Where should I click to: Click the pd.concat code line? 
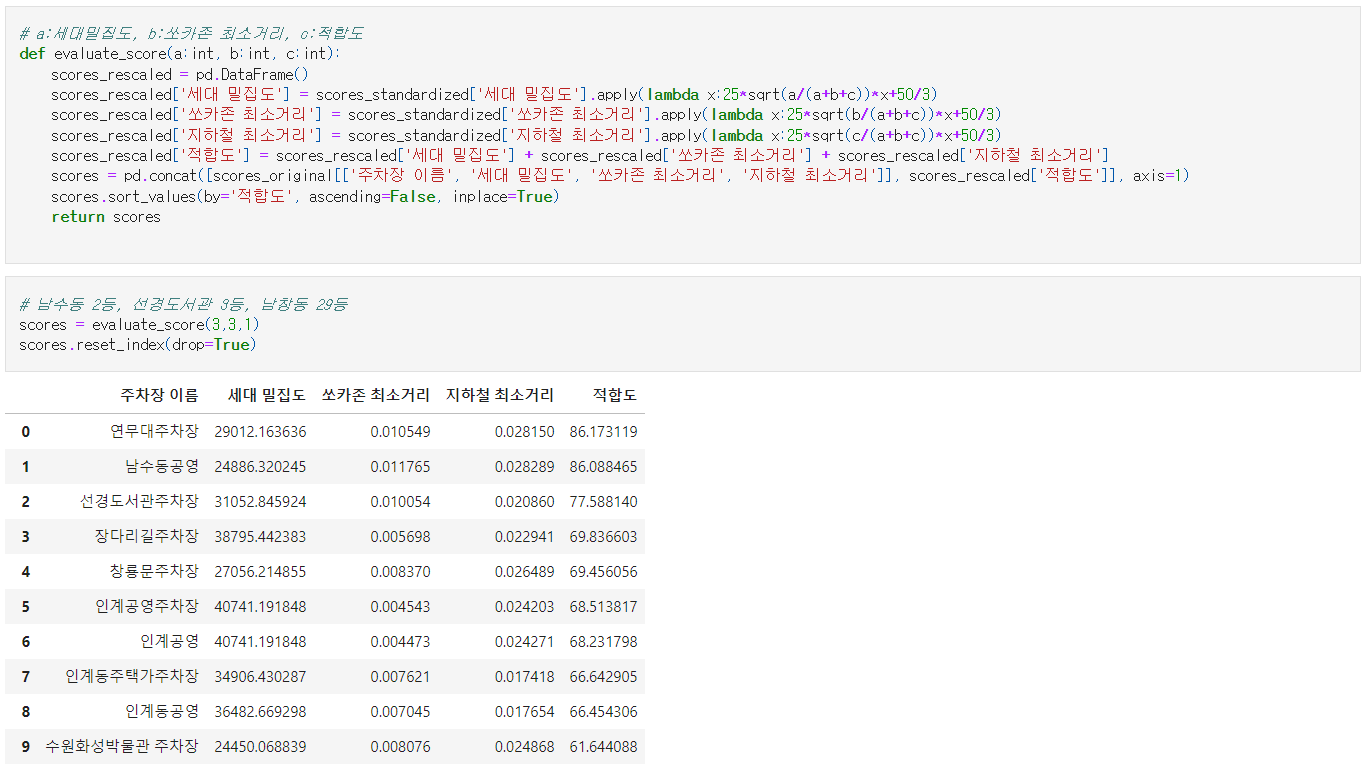pos(620,176)
